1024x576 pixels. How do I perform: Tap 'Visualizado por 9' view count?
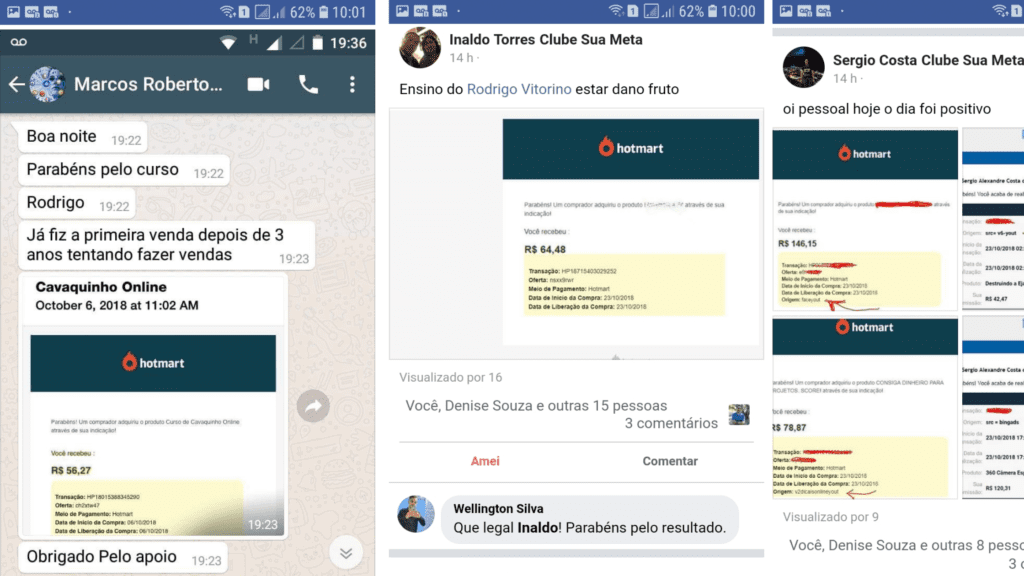[x=831, y=517]
